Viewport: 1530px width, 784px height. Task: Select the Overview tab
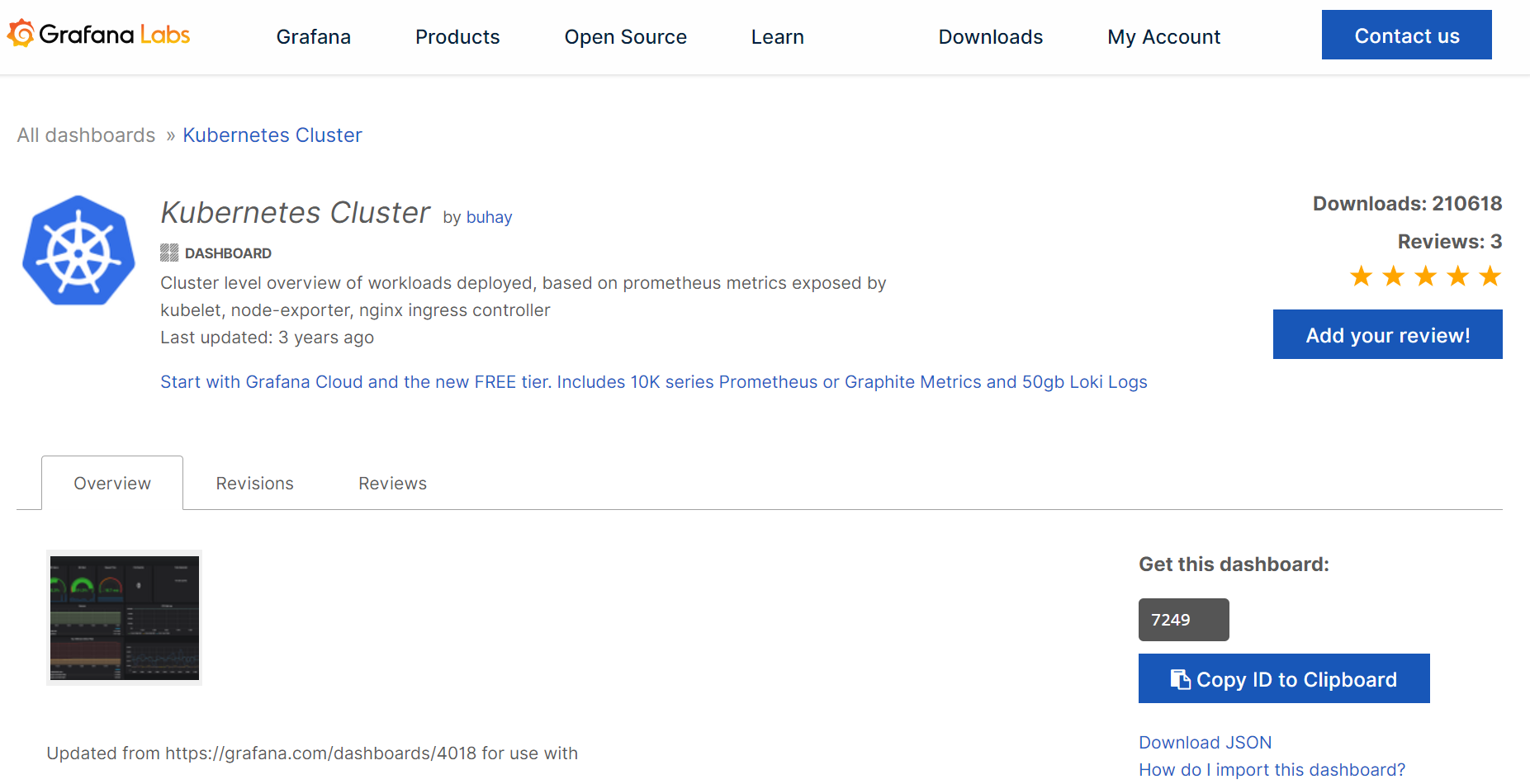112,483
